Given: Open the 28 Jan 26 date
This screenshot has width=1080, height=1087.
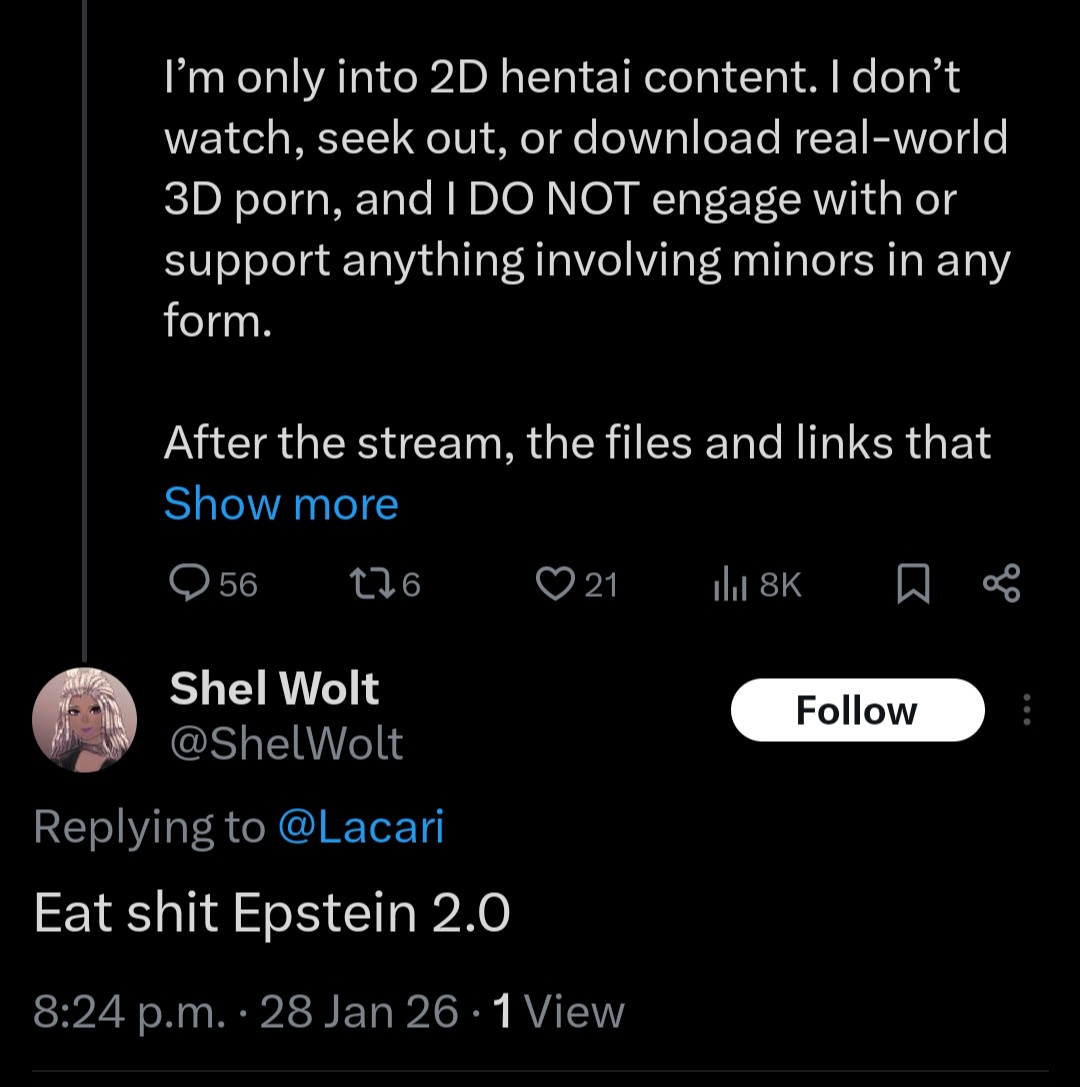Looking at the screenshot, I should (x=358, y=1011).
